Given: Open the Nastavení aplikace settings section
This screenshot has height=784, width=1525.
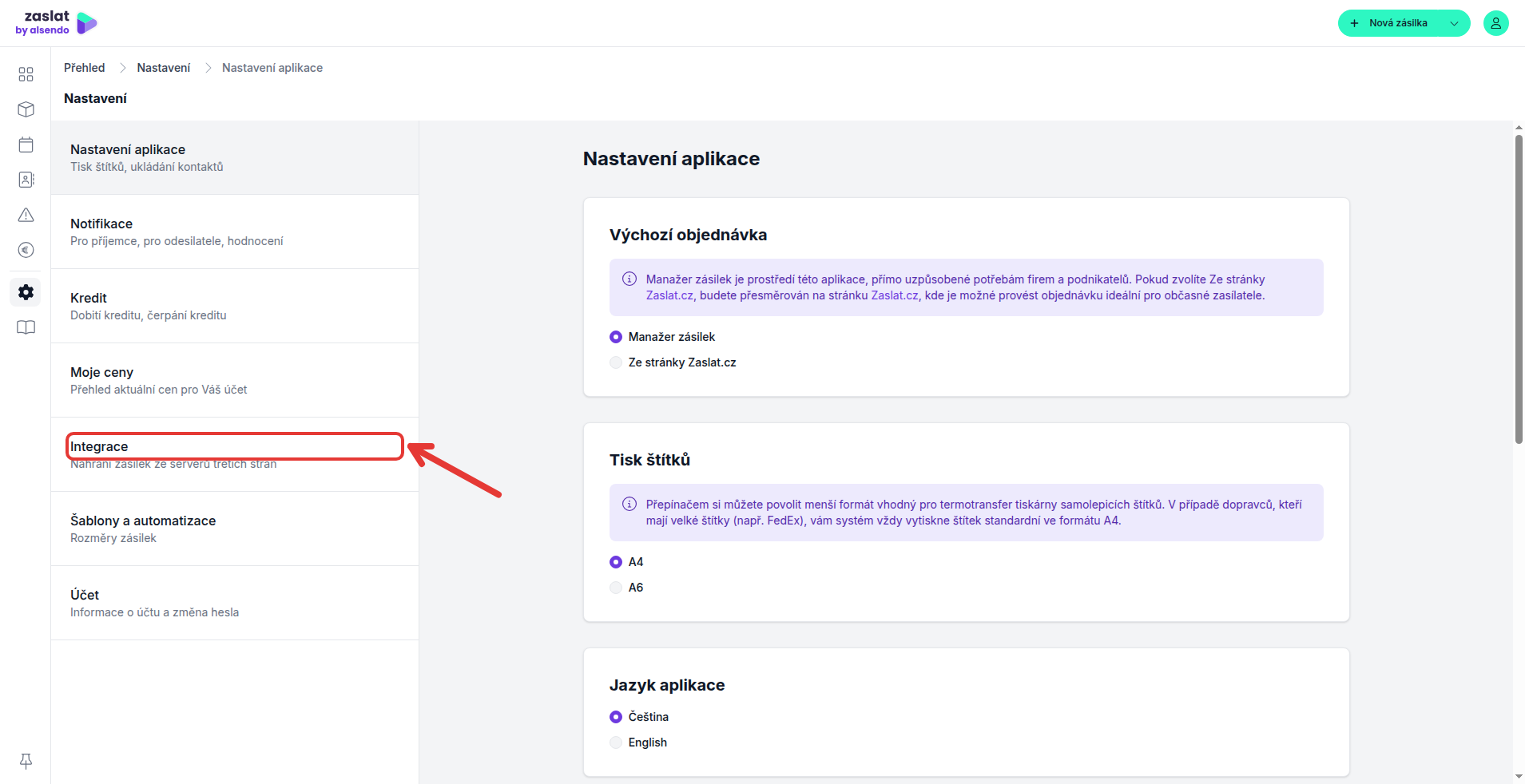Looking at the screenshot, I should 235,157.
